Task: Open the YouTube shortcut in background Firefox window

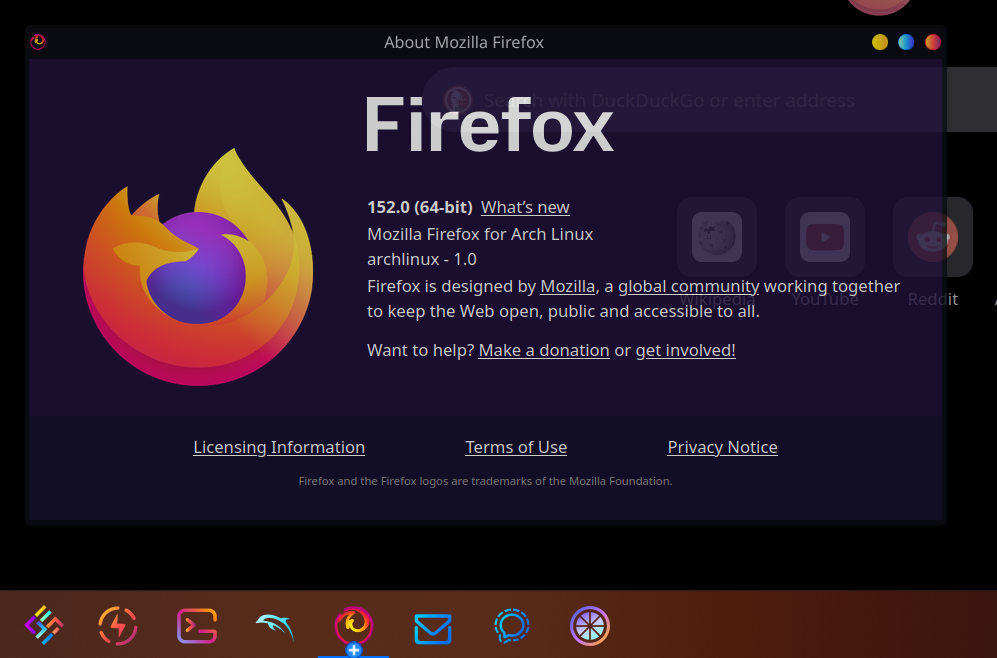Action: pyautogui.click(x=825, y=237)
